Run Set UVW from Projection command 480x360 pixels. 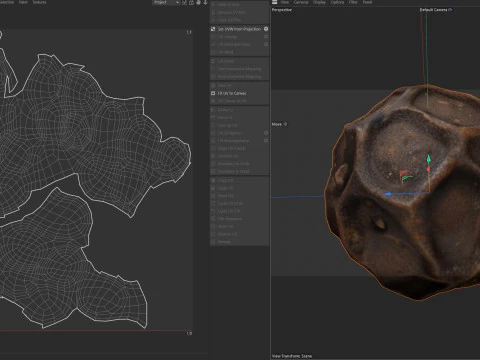239,29
